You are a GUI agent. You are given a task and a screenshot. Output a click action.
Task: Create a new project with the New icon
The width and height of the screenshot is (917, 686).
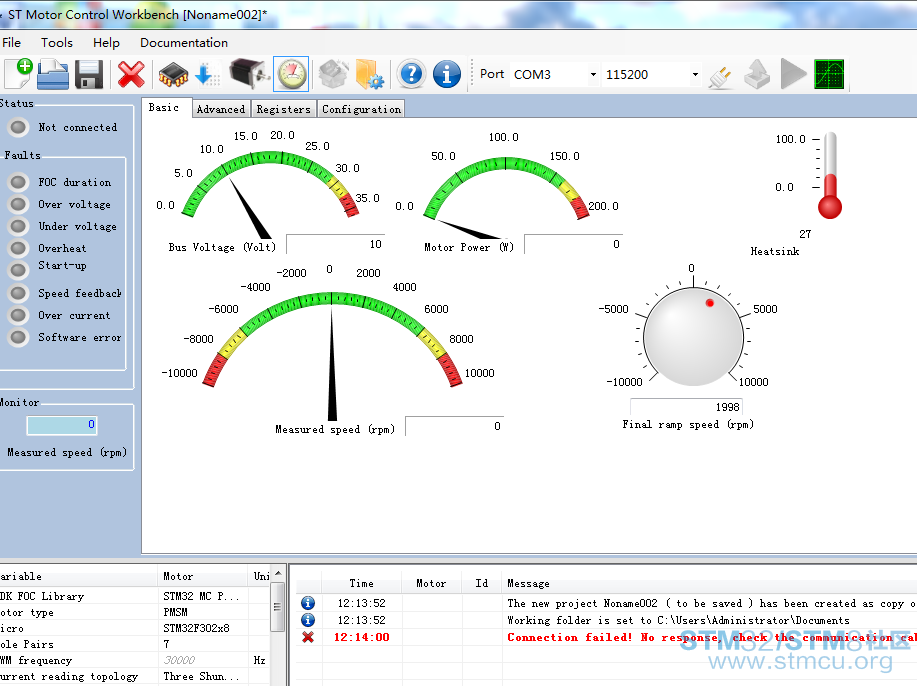click(18, 74)
